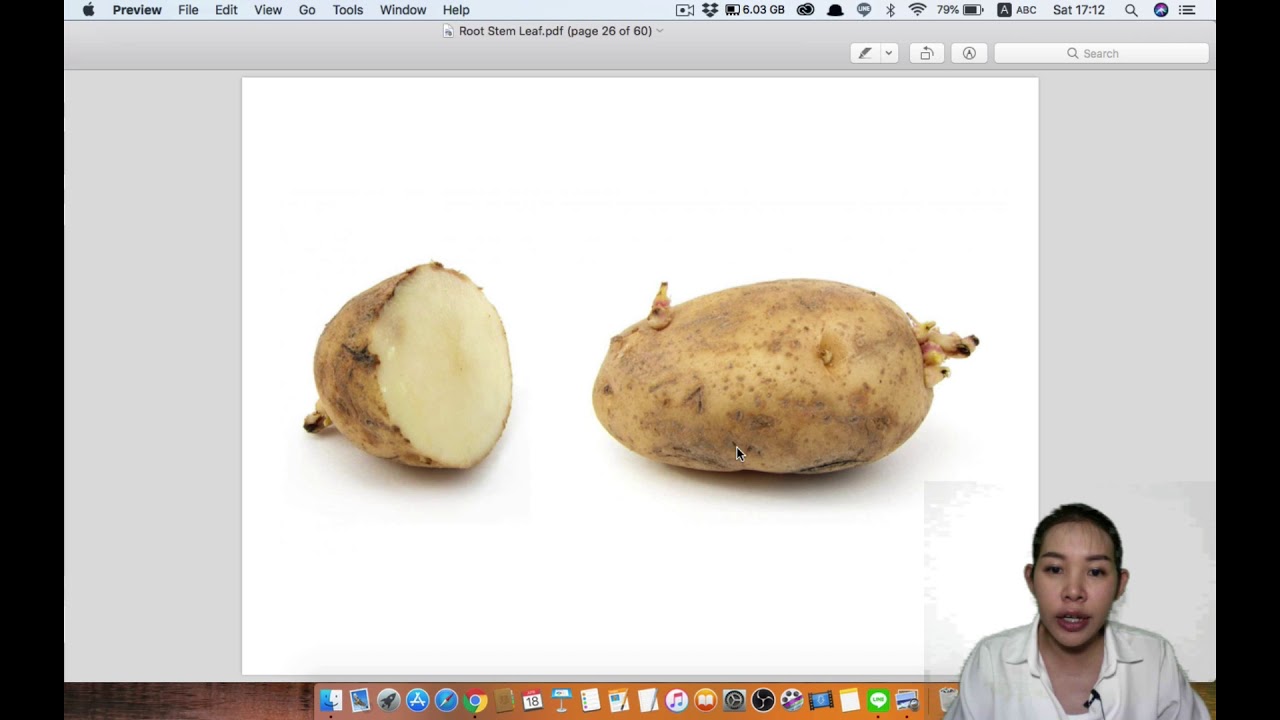This screenshot has width=1280, height=720.
Task: Launch LINE green icon in Dock
Action: 878,701
